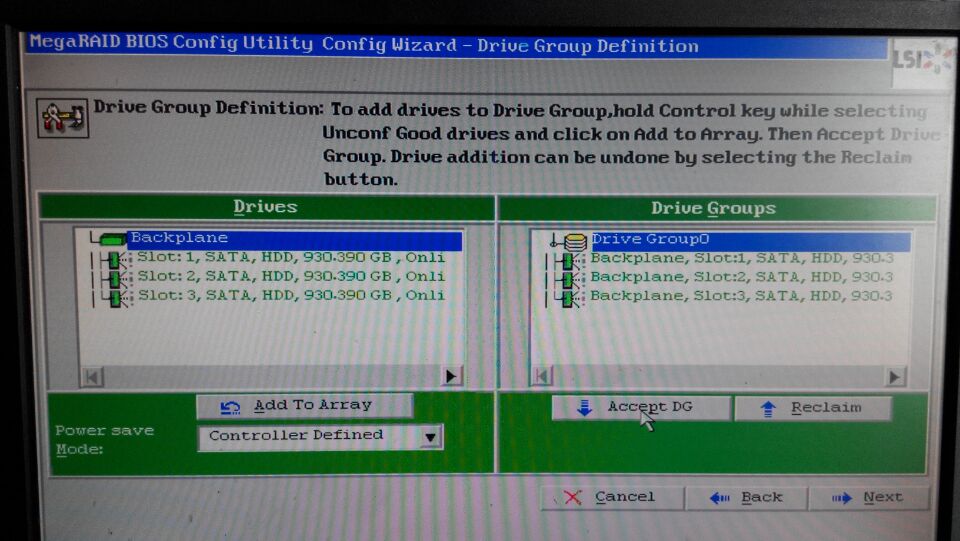The width and height of the screenshot is (960, 541).
Task: Select Drive Group0 in Drive Groups tree
Action: [x=650, y=240]
